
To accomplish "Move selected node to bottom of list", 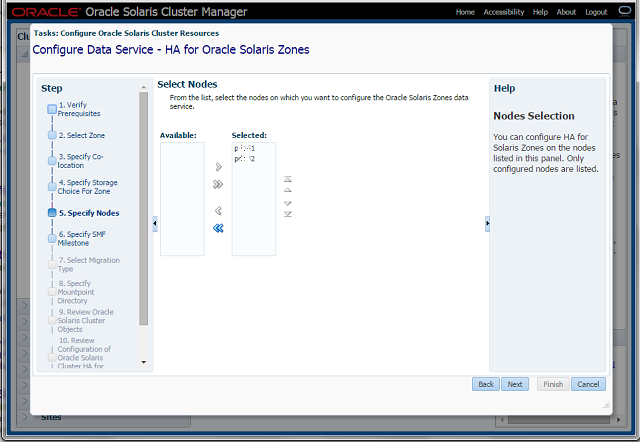I will (288, 214).
